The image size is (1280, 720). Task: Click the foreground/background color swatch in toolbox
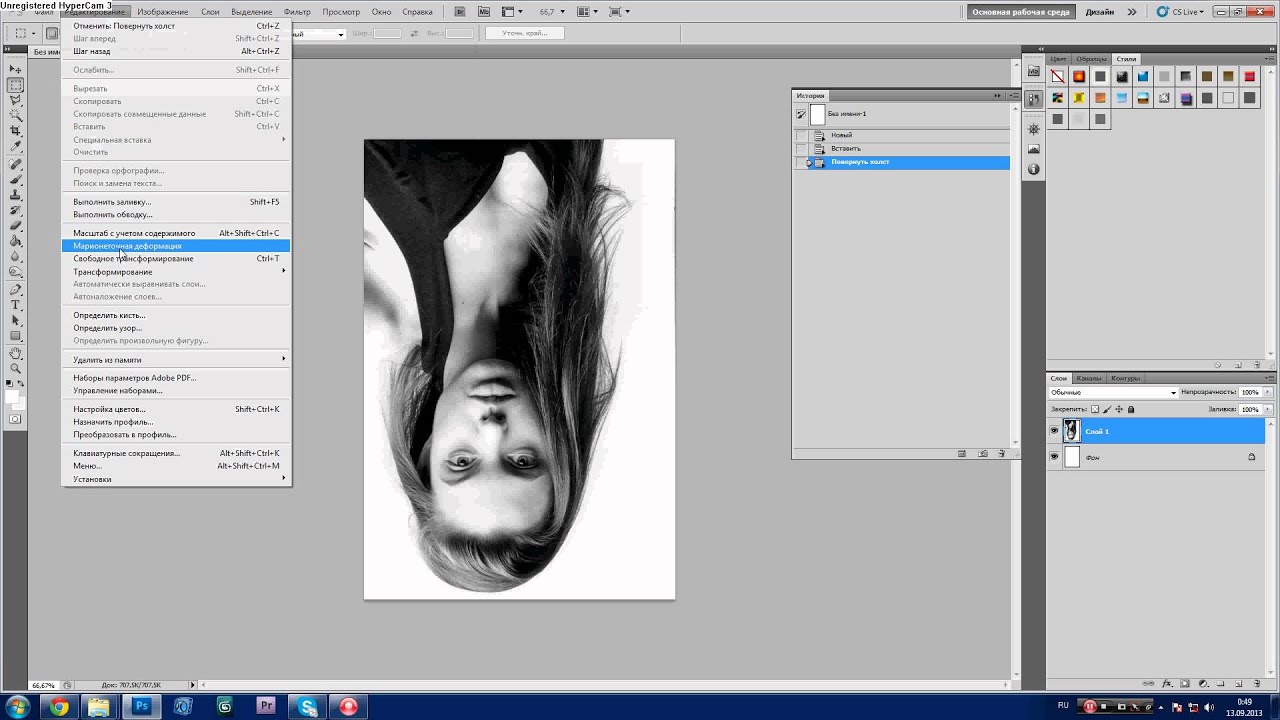14,398
